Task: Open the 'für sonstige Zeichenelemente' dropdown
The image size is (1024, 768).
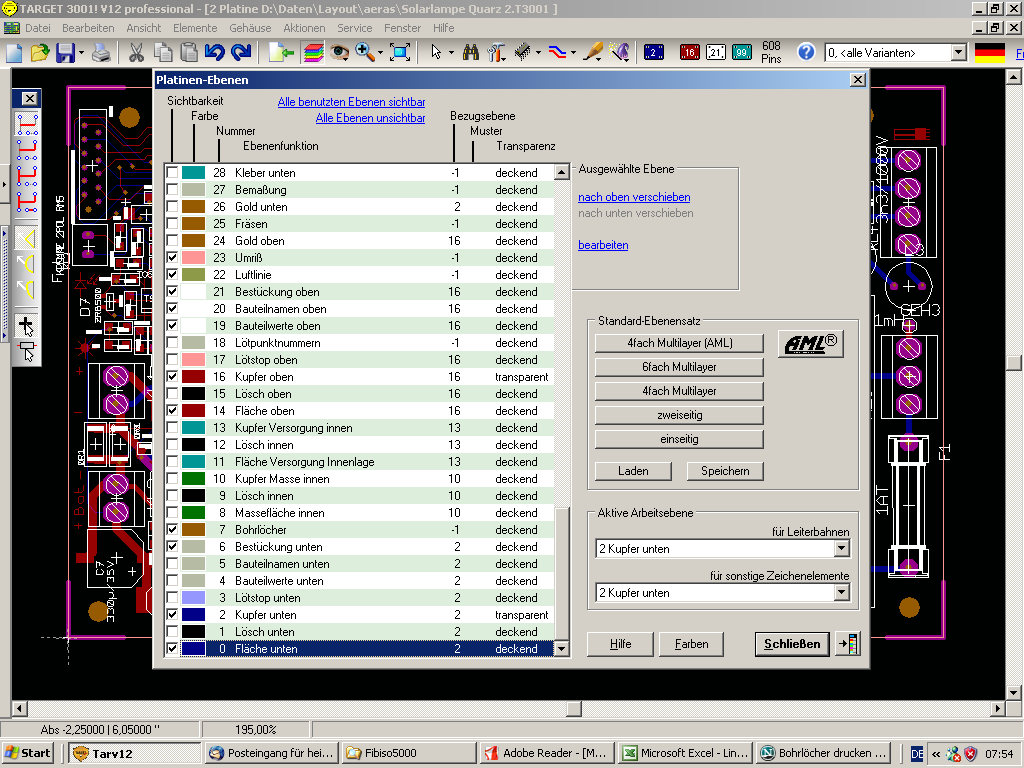Action: point(842,592)
